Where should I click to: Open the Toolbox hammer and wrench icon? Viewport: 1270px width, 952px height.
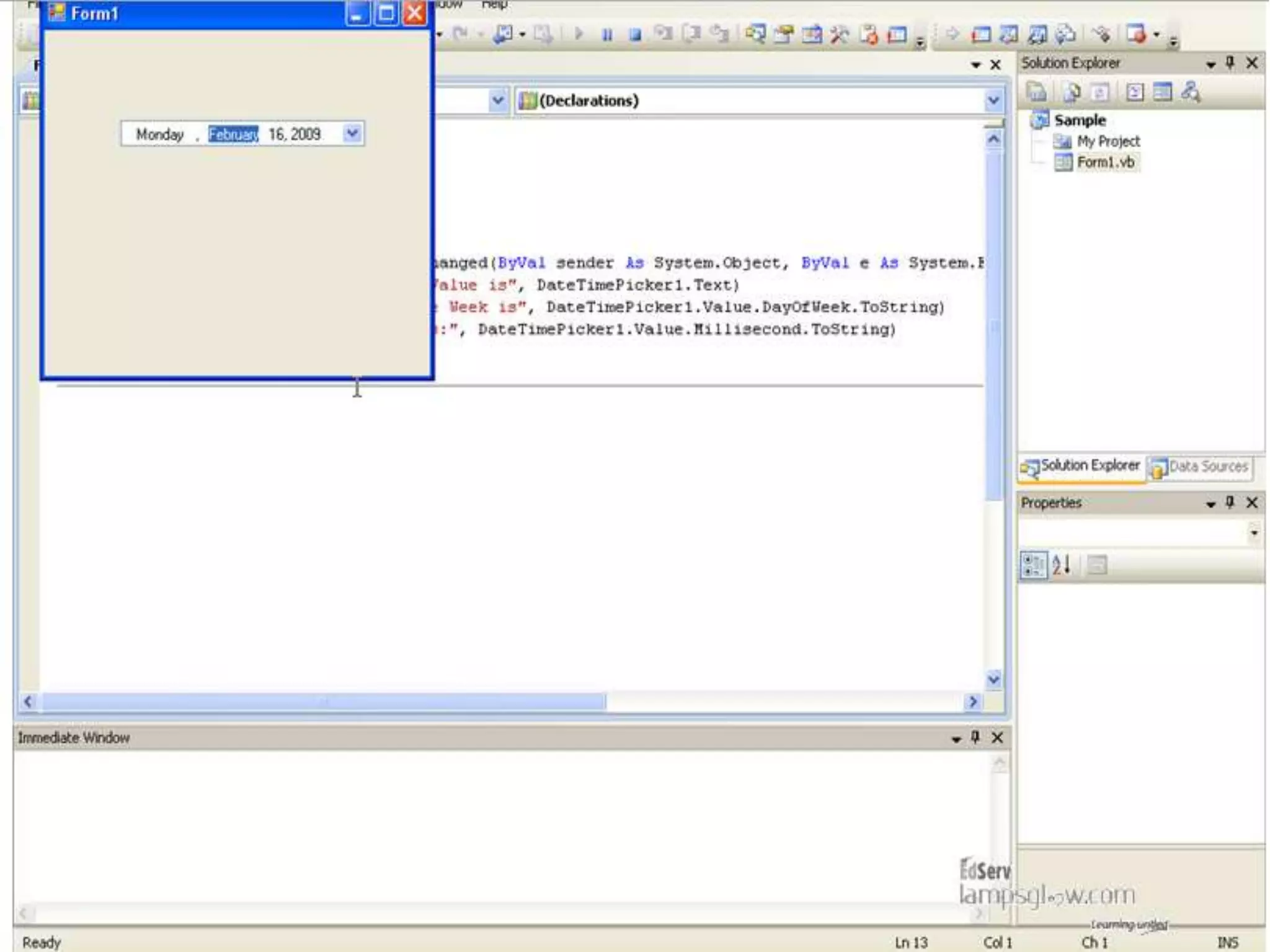click(840, 34)
